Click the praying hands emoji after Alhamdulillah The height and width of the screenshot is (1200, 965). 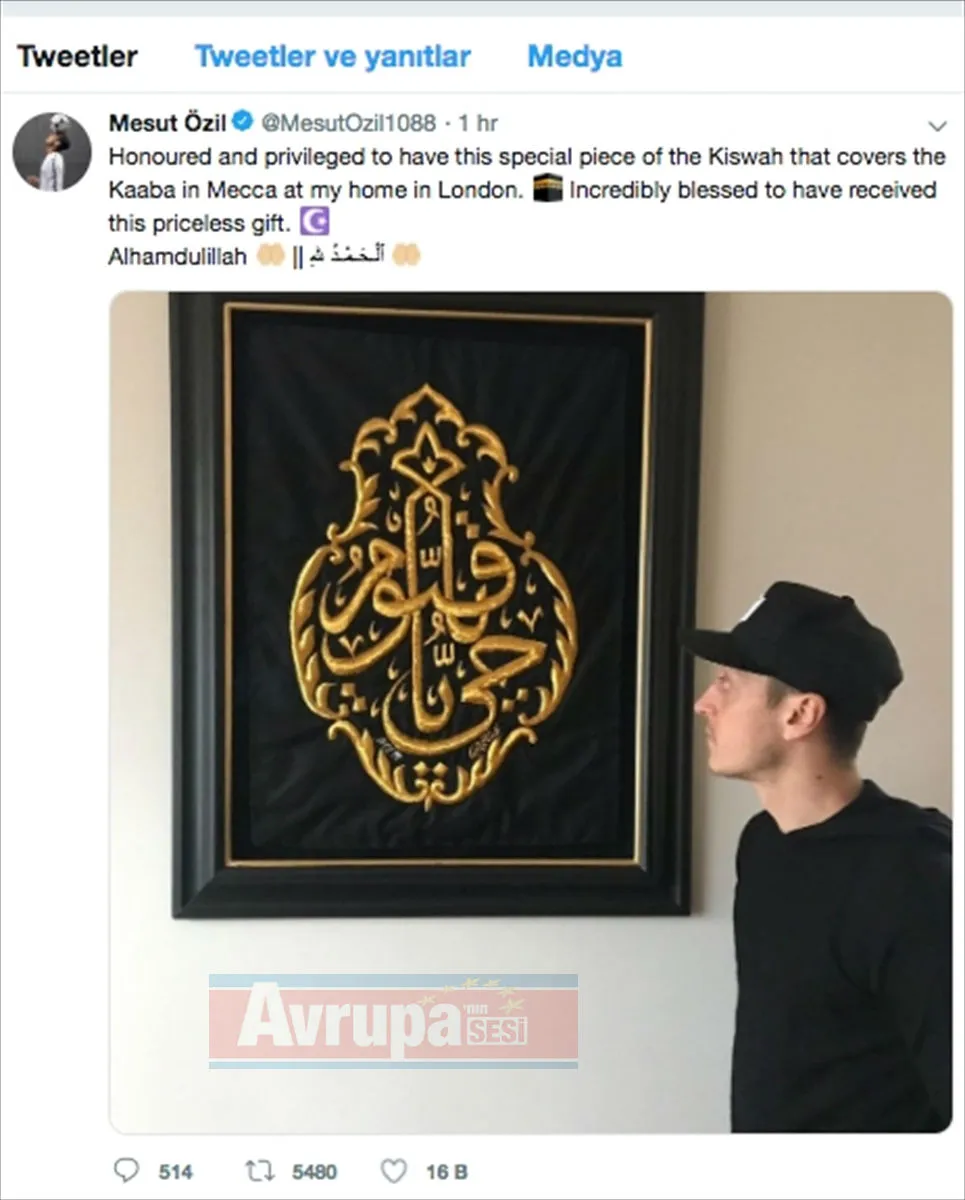[270, 256]
